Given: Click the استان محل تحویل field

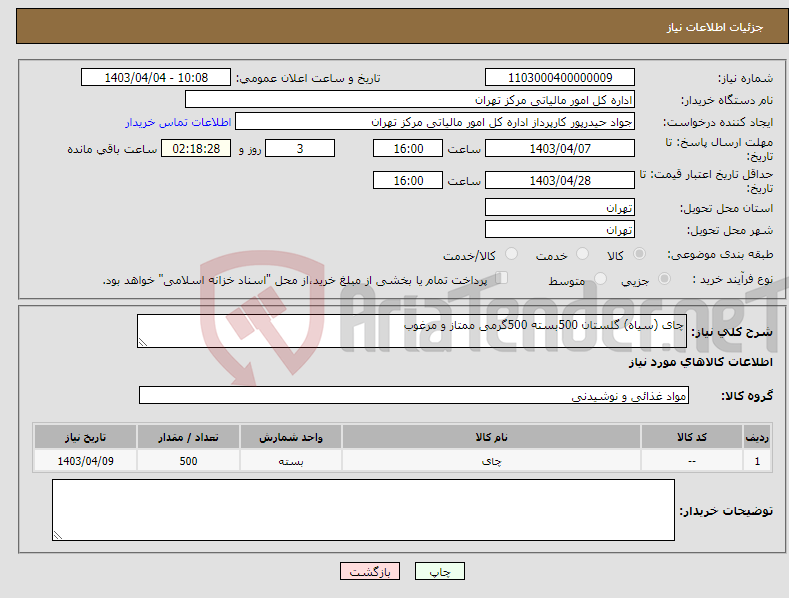Looking at the screenshot, I should (560, 207).
